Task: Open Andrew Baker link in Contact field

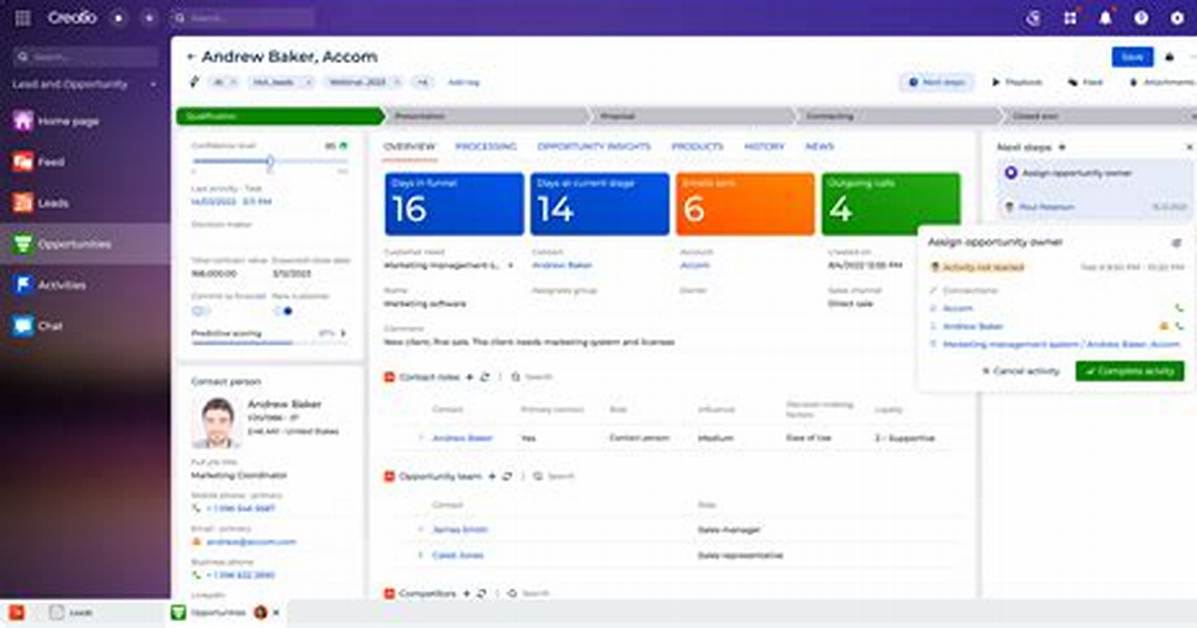Action: tap(562, 266)
